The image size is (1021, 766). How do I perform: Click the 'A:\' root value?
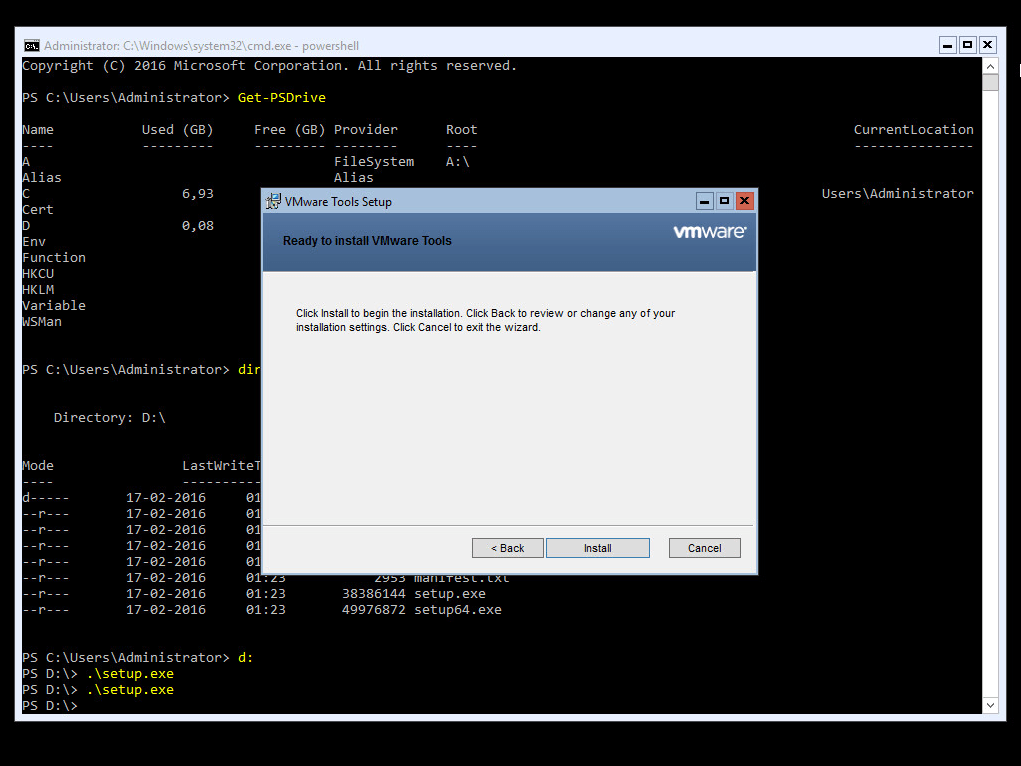tap(458, 162)
